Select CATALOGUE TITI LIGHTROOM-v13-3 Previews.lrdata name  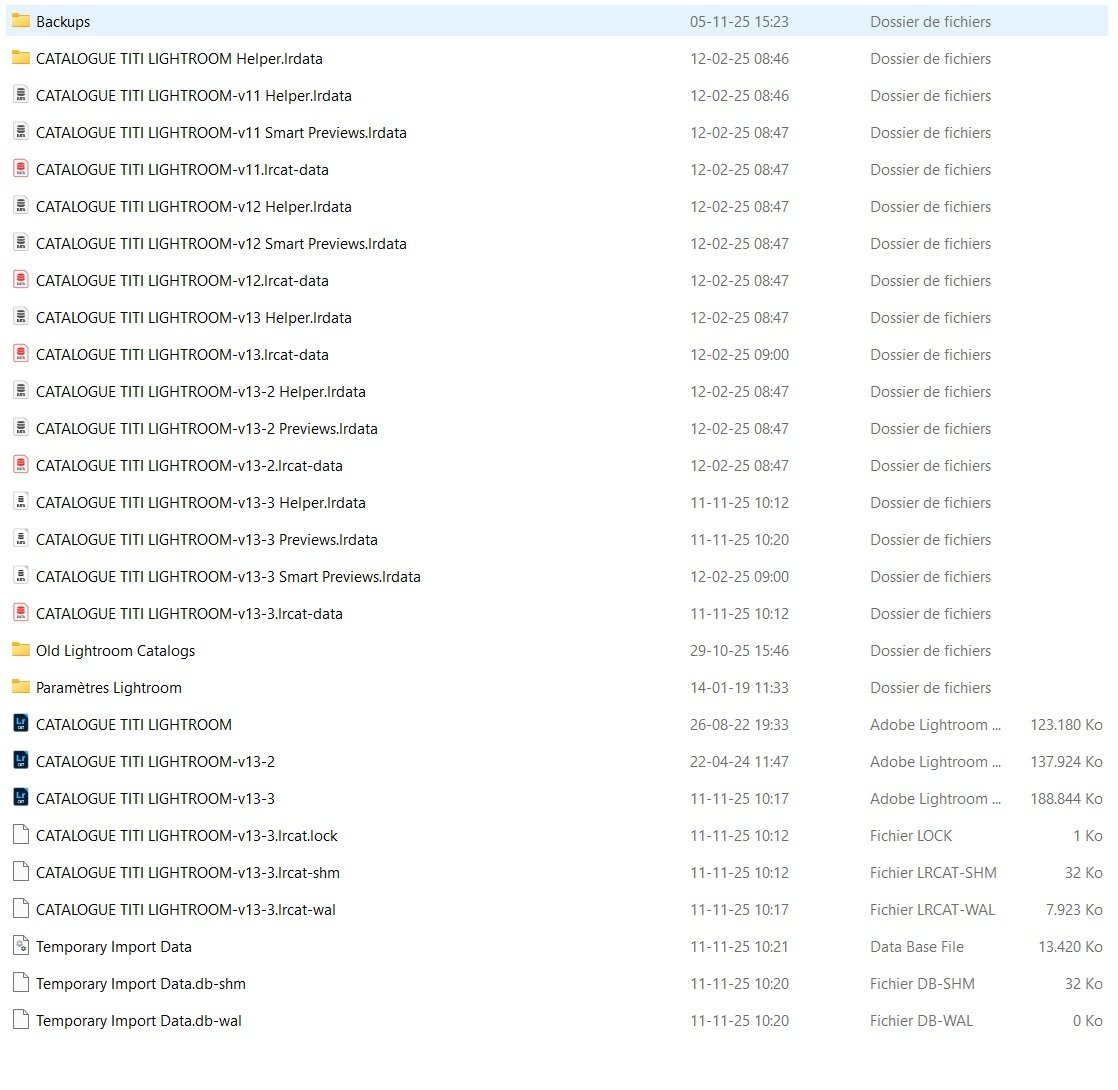[x=207, y=540]
